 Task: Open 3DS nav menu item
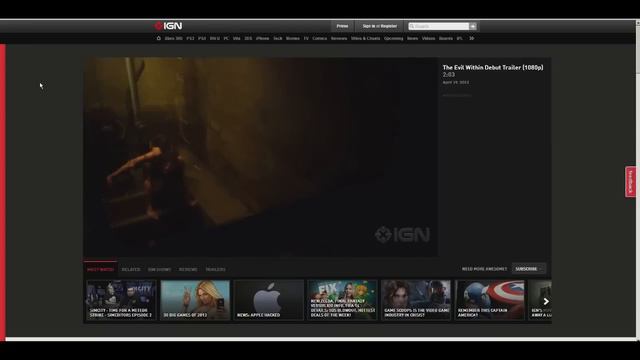tap(248, 38)
